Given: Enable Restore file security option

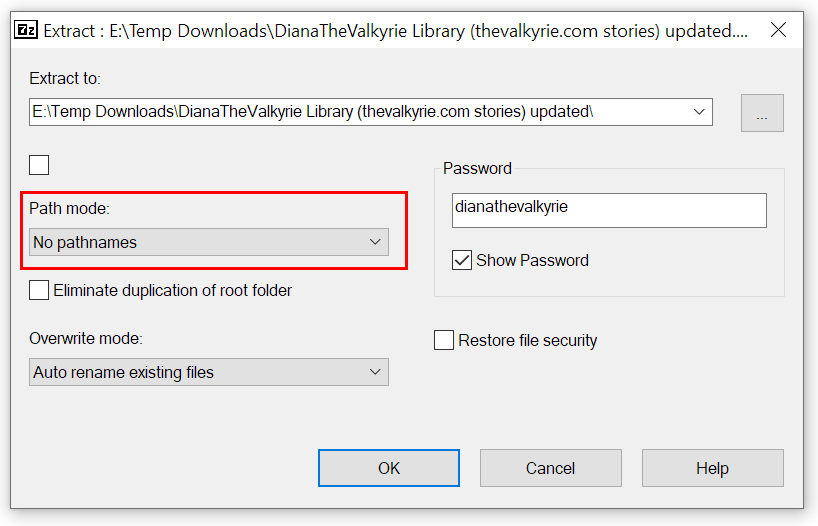Looking at the screenshot, I should [444, 340].
